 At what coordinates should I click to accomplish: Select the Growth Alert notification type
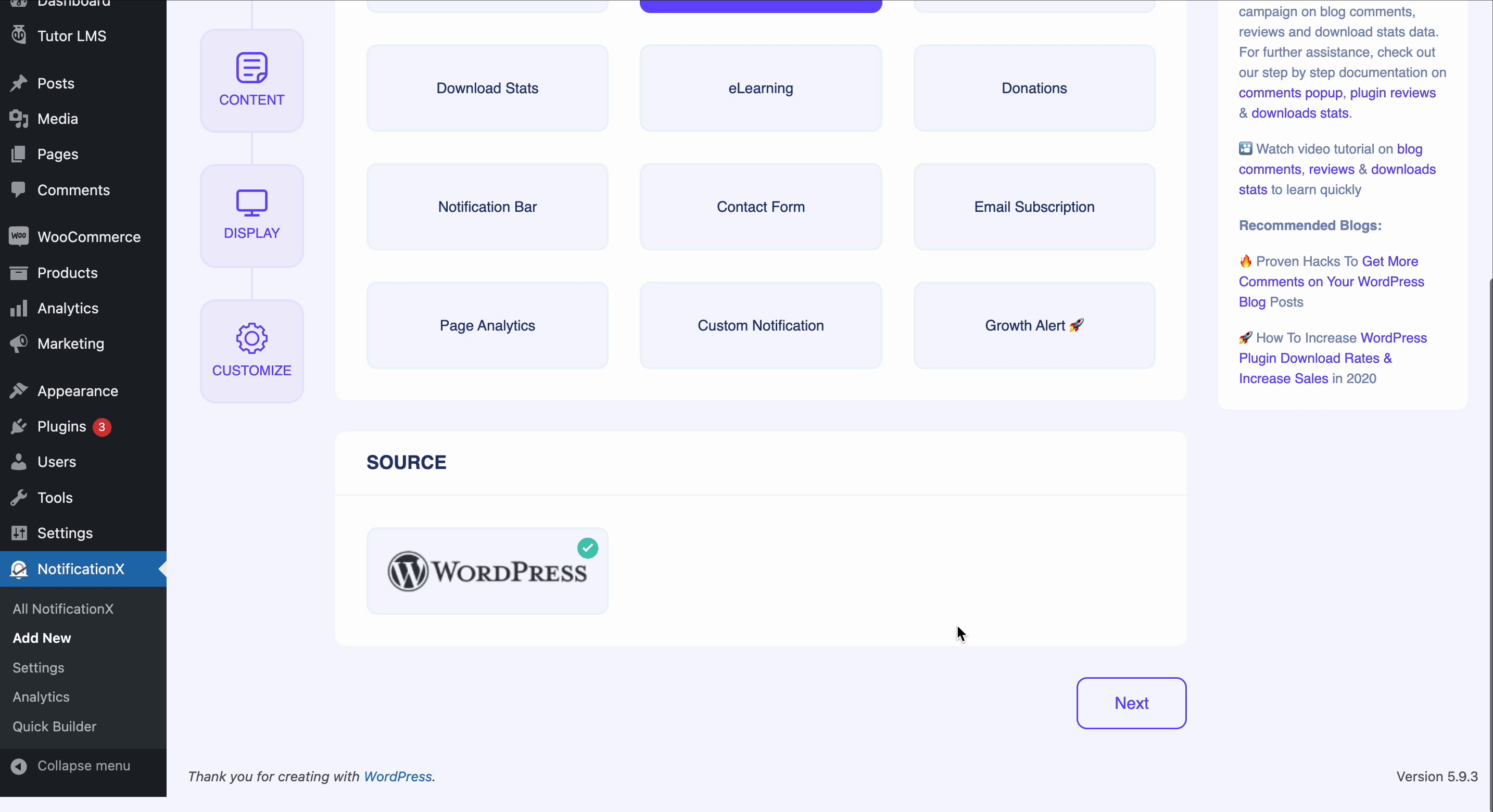[1034, 326]
